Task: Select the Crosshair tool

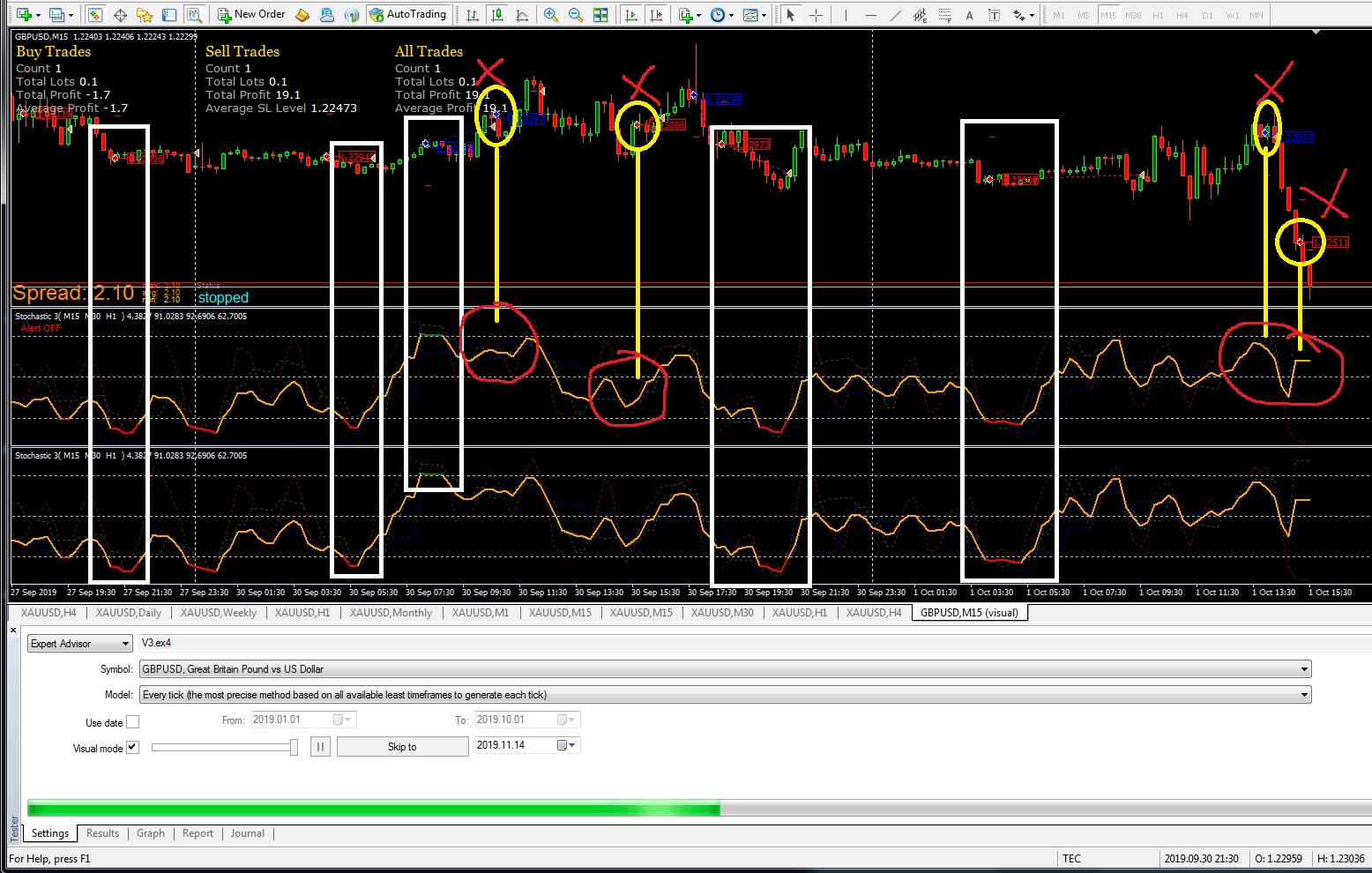Action: (816, 15)
